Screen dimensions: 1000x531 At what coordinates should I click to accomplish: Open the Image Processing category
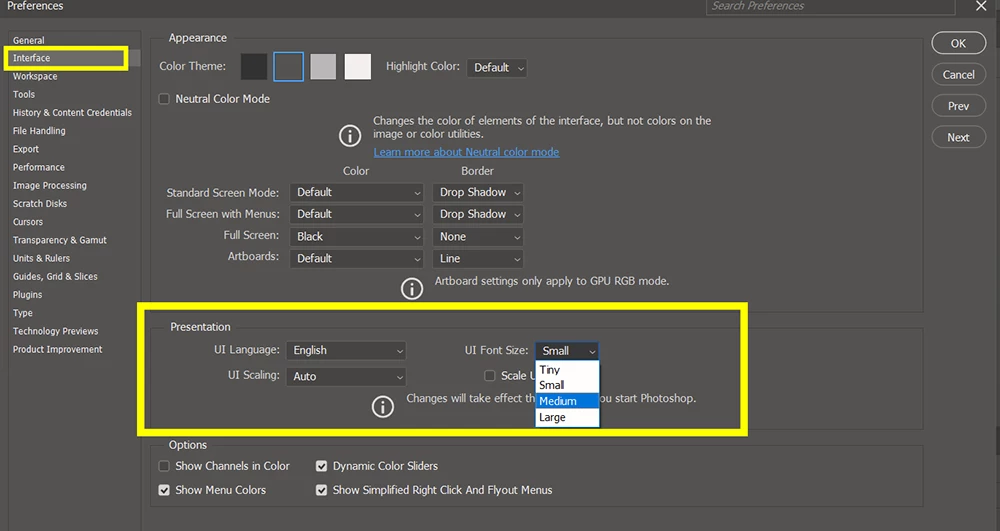[x=50, y=185]
